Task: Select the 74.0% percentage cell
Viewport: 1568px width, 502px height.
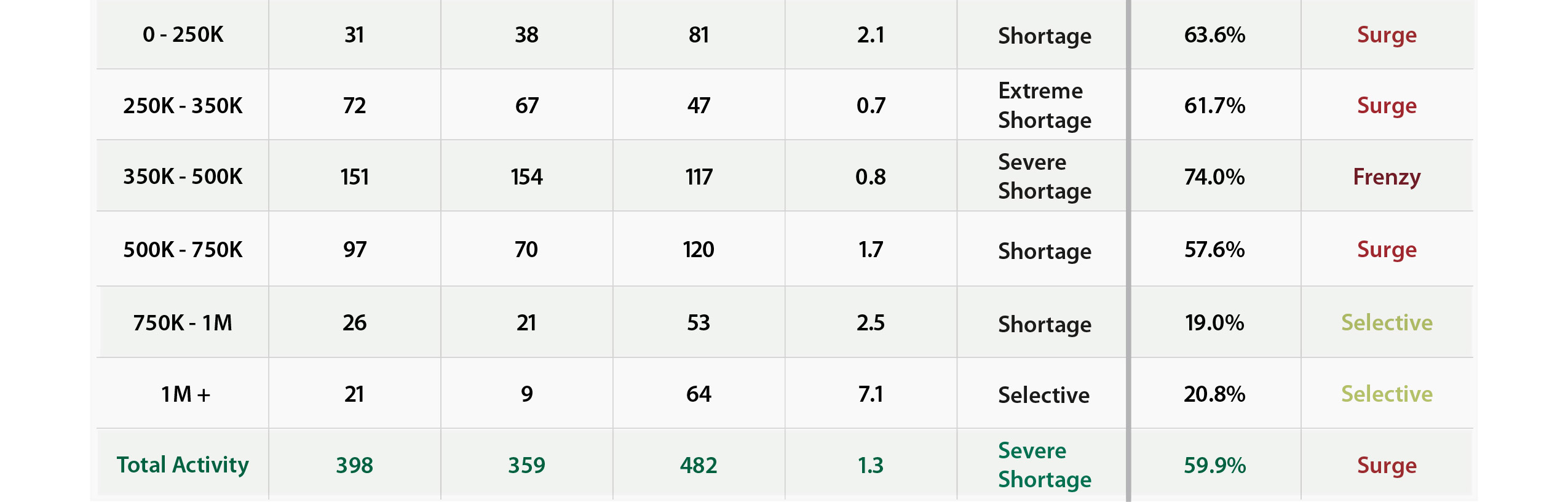Action: [x=1214, y=177]
